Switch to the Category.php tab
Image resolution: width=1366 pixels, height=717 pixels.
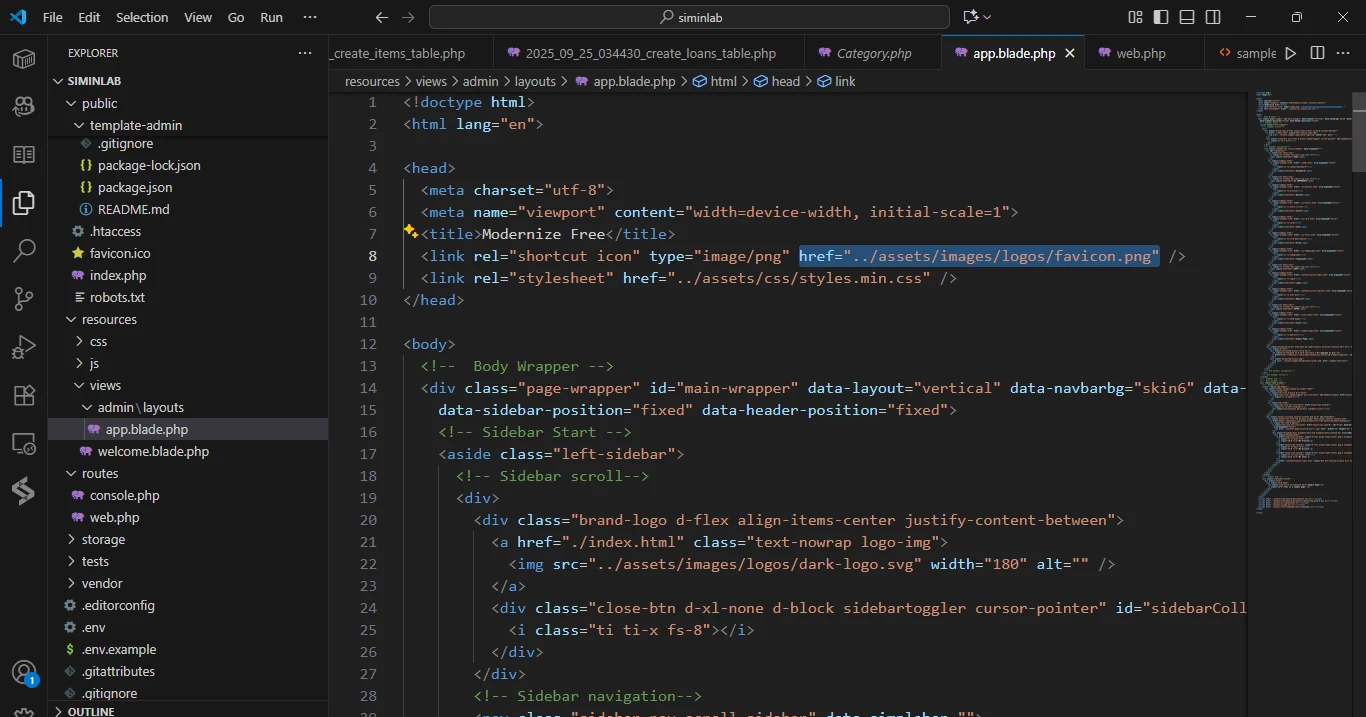click(x=873, y=53)
